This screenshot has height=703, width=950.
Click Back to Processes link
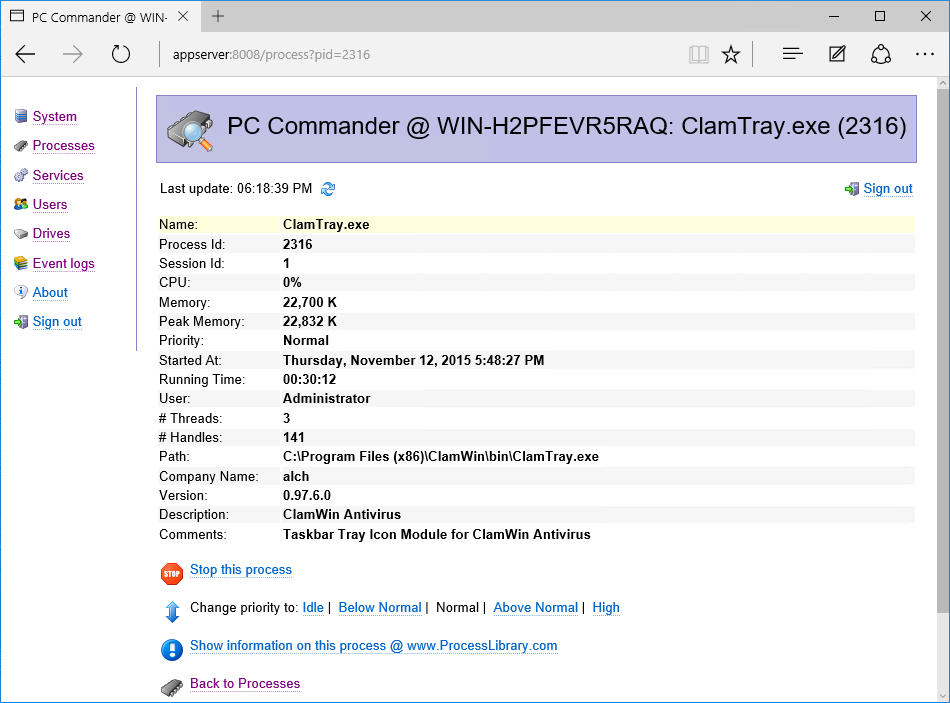click(x=245, y=684)
